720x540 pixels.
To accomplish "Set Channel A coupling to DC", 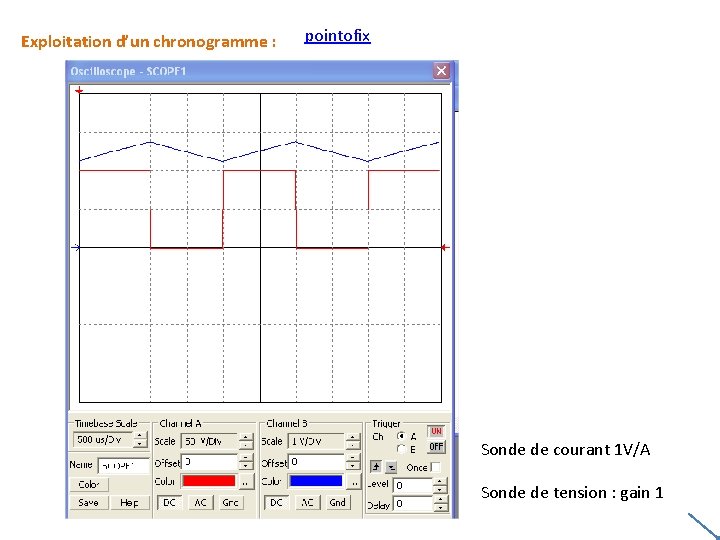I will coord(169,502).
